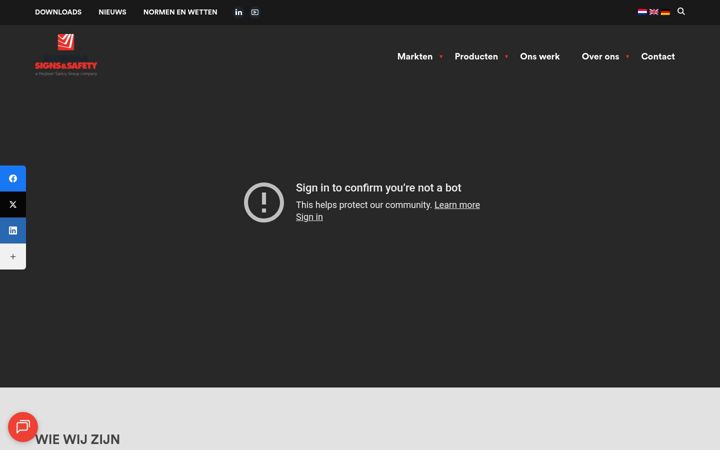The height and width of the screenshot is (450, 720).
Task: Click the 'WIE WIJ ZIJN' heading
Action: point(78,439)
